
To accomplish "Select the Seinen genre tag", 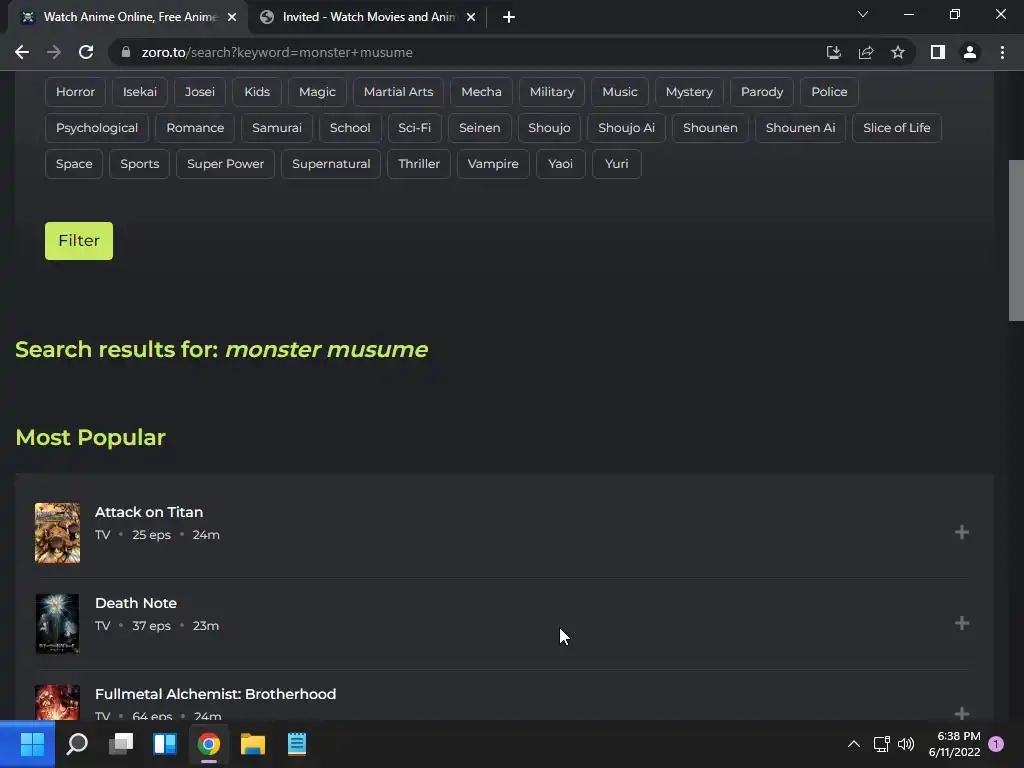I will coord(479,128).
